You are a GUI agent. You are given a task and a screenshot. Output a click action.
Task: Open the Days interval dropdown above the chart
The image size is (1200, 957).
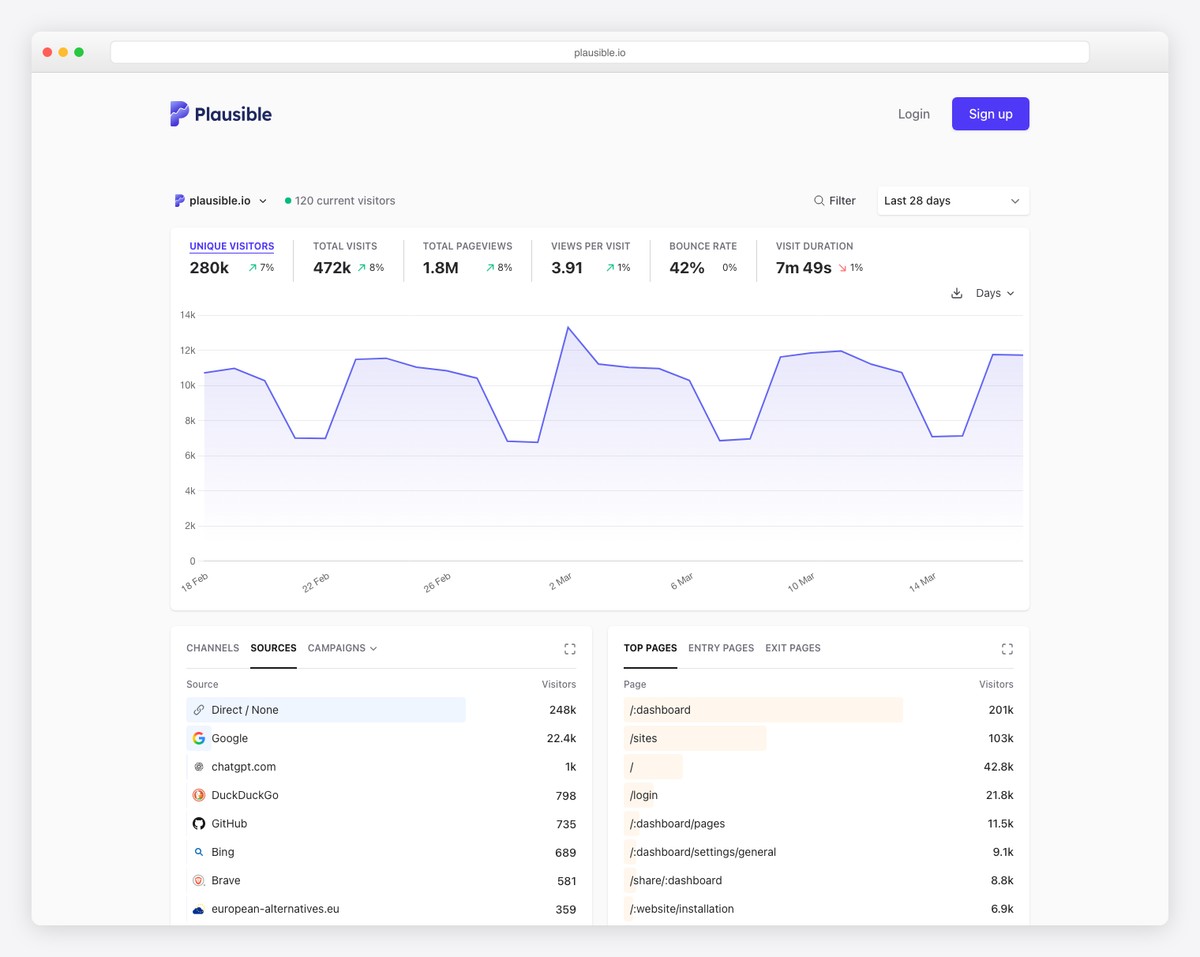[991, 293]
